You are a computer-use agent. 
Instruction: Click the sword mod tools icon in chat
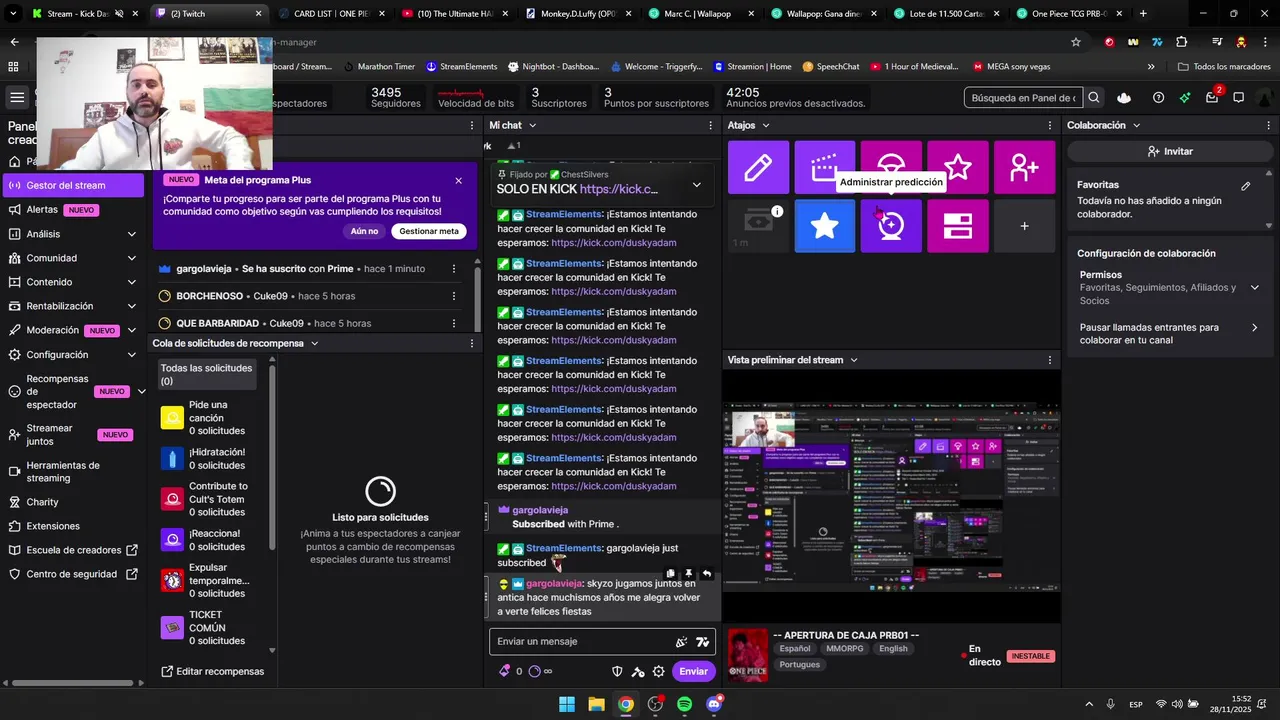coord(638,672)
